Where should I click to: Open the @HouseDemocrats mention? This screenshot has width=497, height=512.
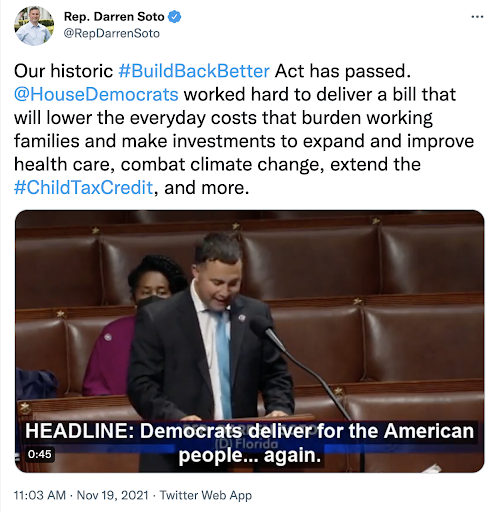coord(96,94)
